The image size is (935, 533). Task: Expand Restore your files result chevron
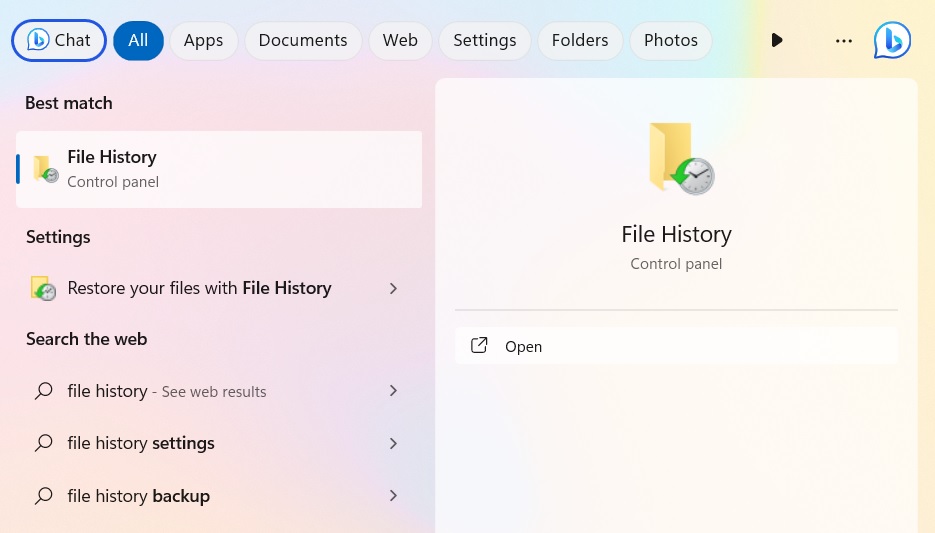[393, 289]
